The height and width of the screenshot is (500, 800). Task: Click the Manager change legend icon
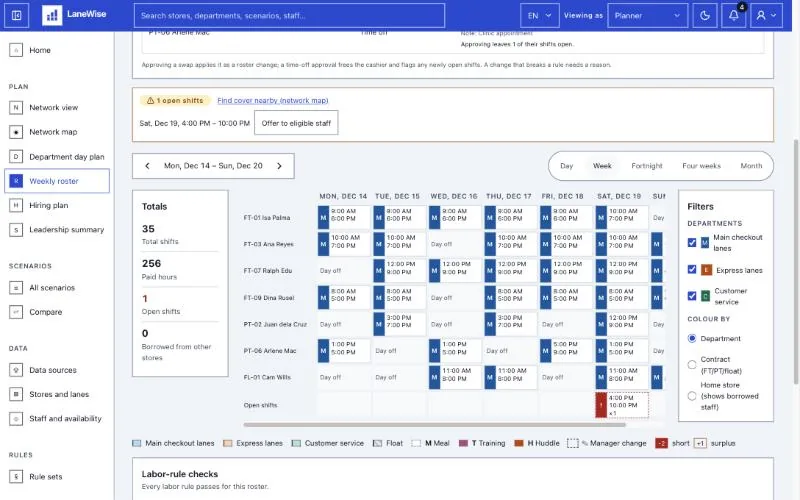click(x=573, y=443)
